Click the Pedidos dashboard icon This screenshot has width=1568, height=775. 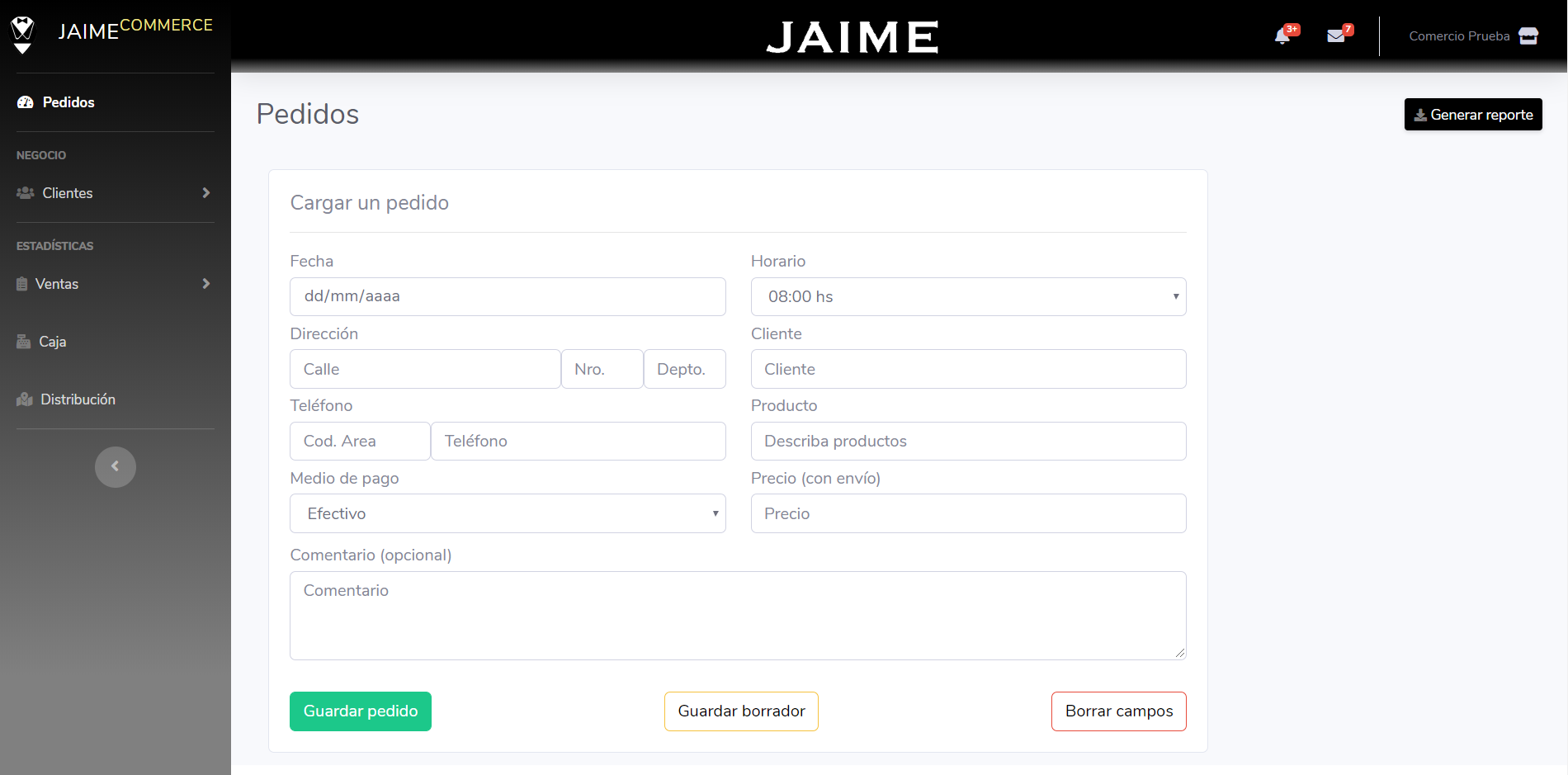26,102
